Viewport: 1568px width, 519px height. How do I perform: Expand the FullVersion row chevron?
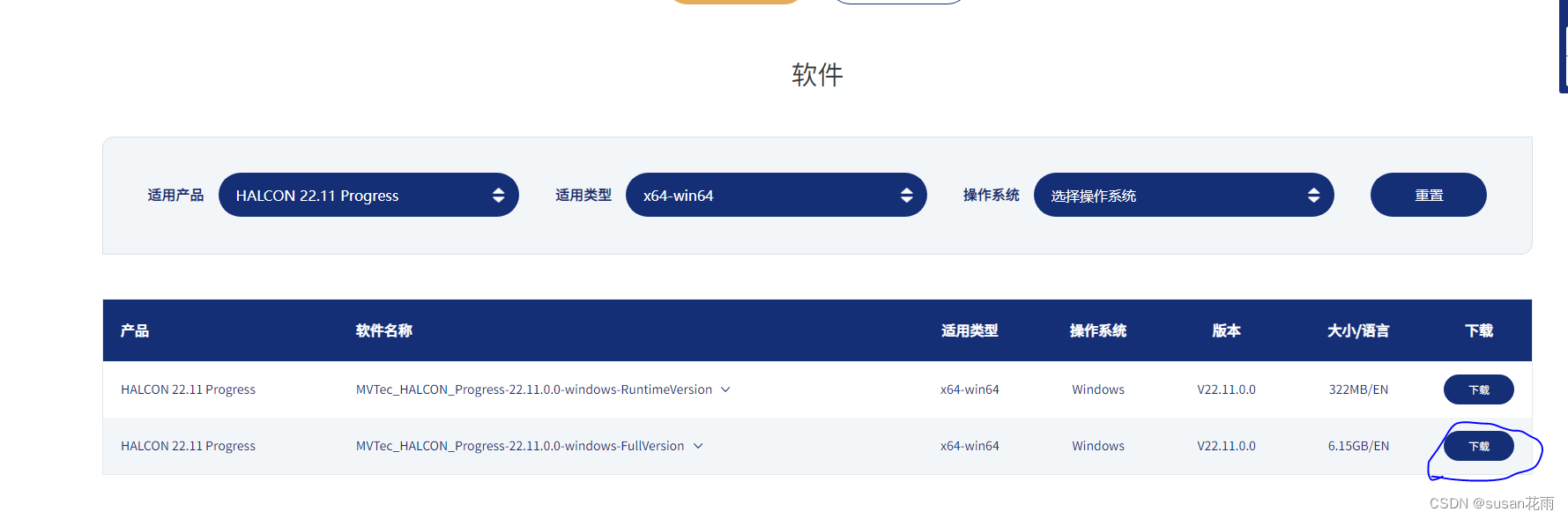[698, 446]
